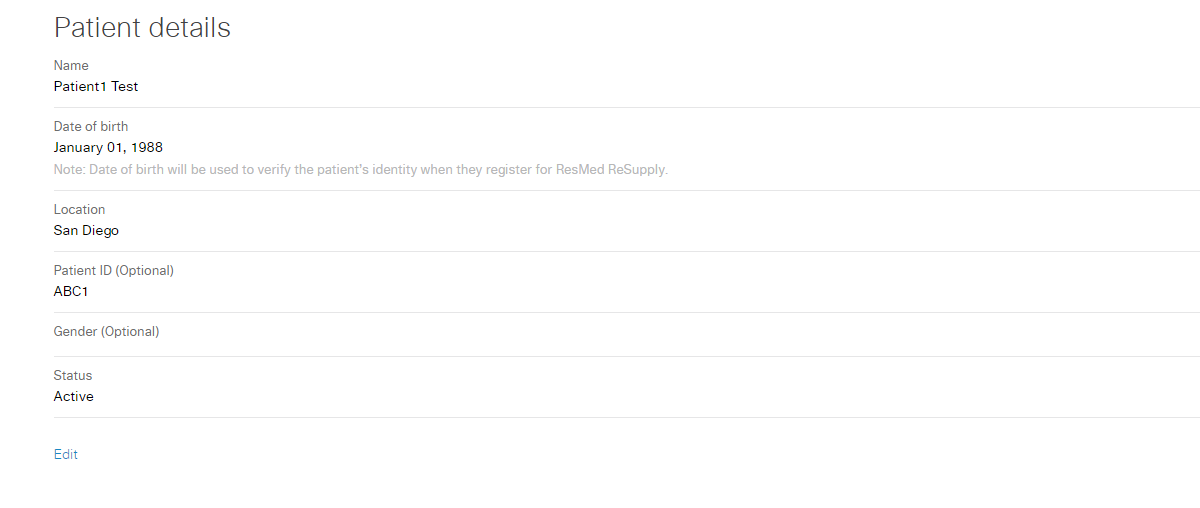This screenshot has width=1200, height=508.
Task: Click the Date of birth label
Action: (x=91, y=127)
